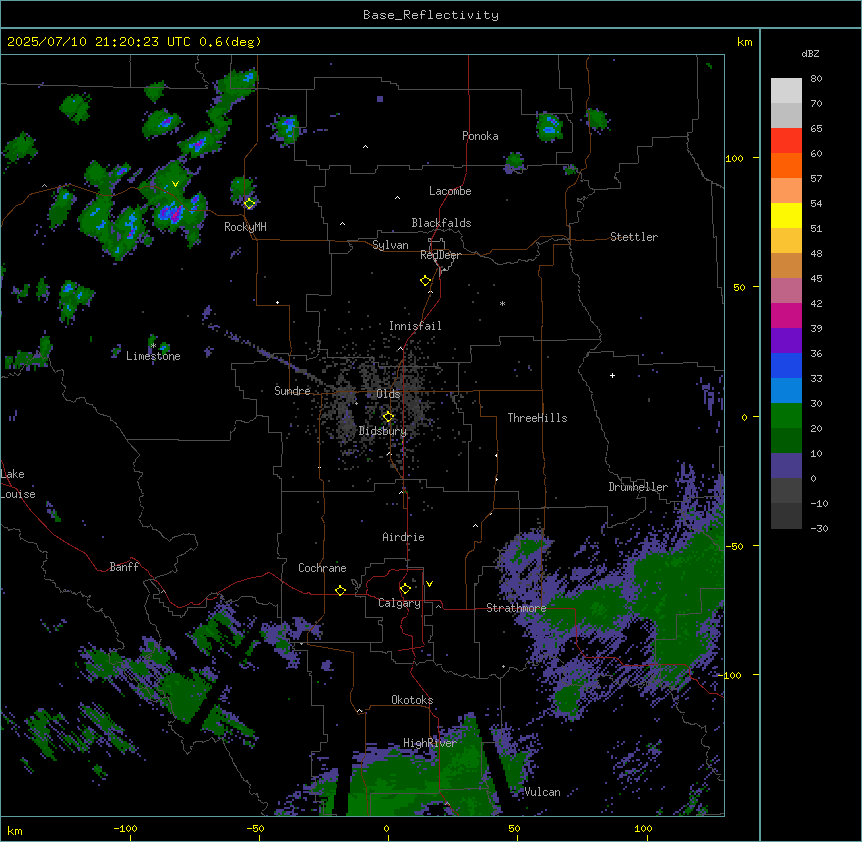
Task: Click the RockyMH label
Action: point(245,227)
